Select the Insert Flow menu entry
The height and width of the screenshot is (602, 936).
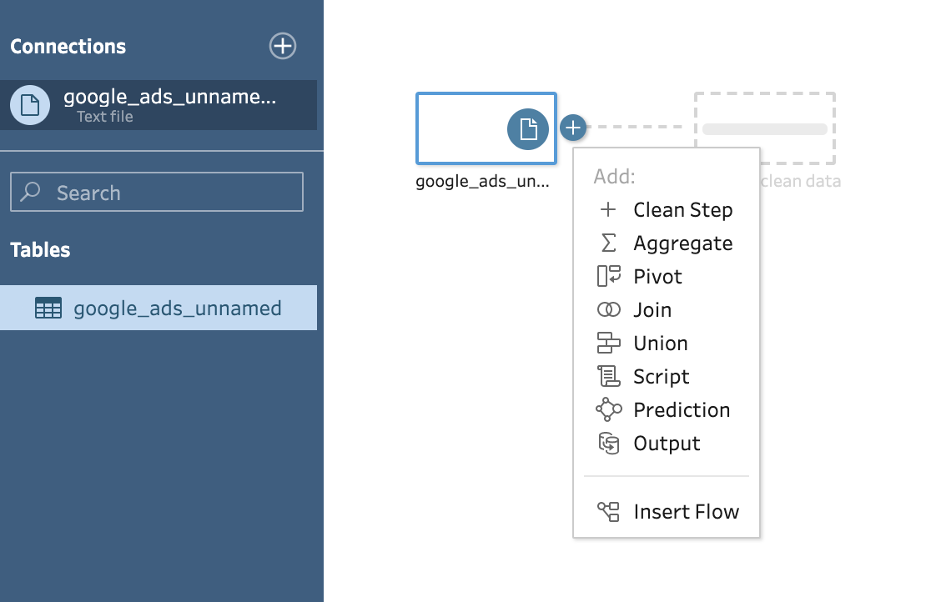click(685, 512)
